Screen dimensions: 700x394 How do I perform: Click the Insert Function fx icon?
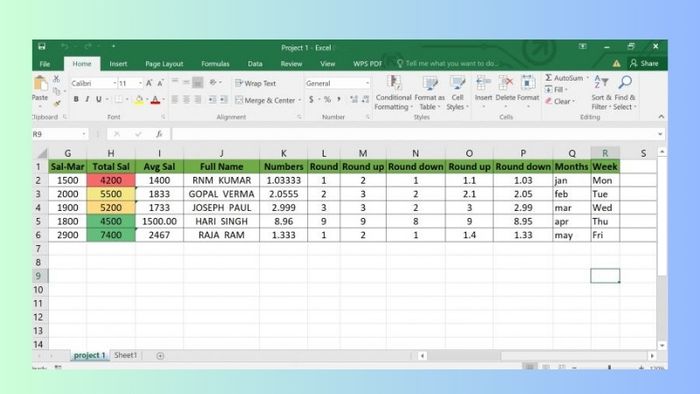point(159,134)
